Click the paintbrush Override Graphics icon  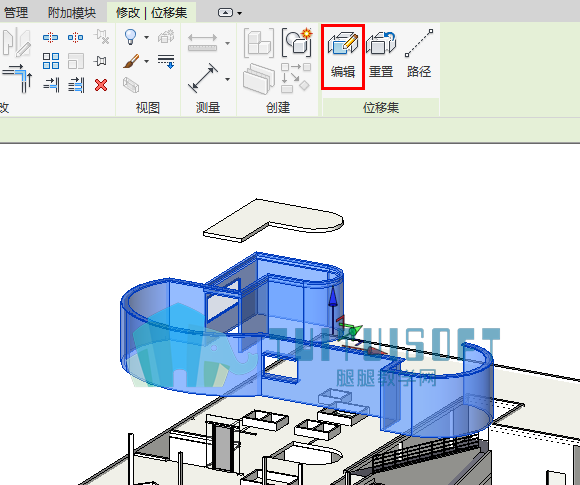(x=131, y=61)
